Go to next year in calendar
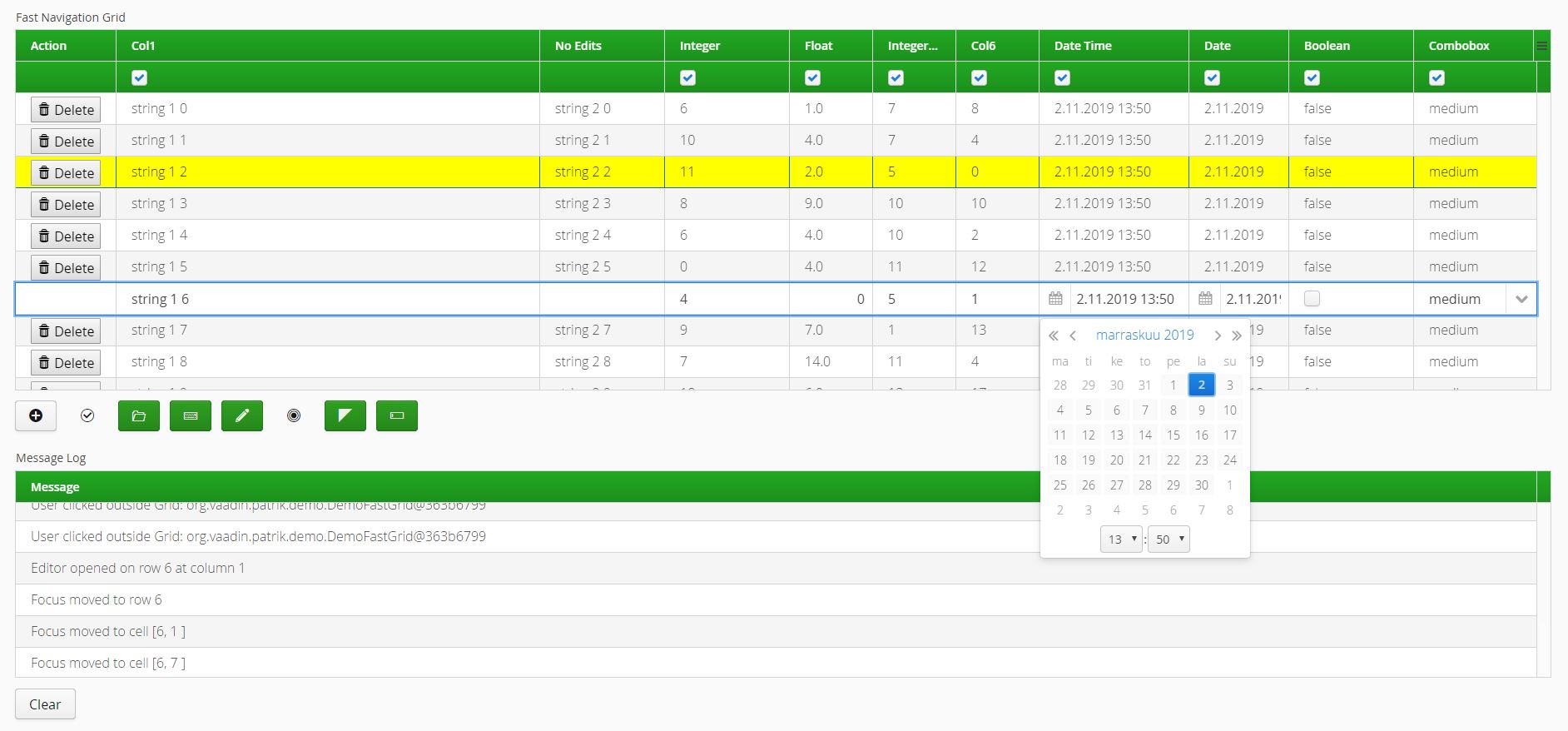 coord(1237,336)
